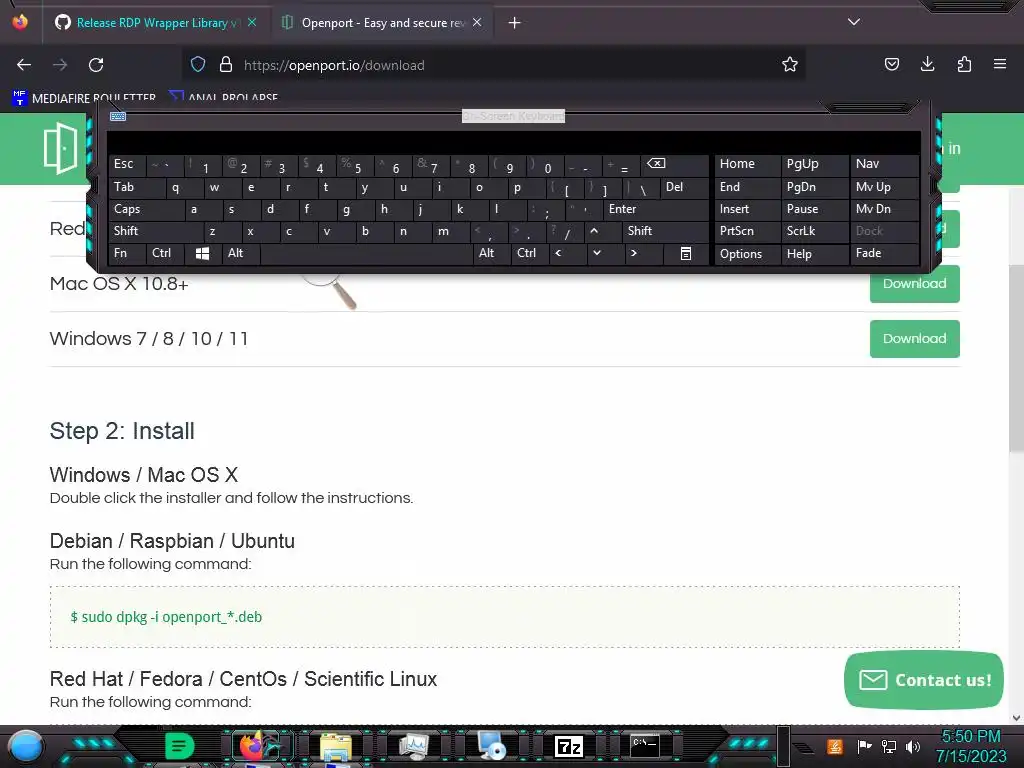Click the Firefox back arrow
The width and height of the screenshot is (1024, 768).
[x=24, y=65]
